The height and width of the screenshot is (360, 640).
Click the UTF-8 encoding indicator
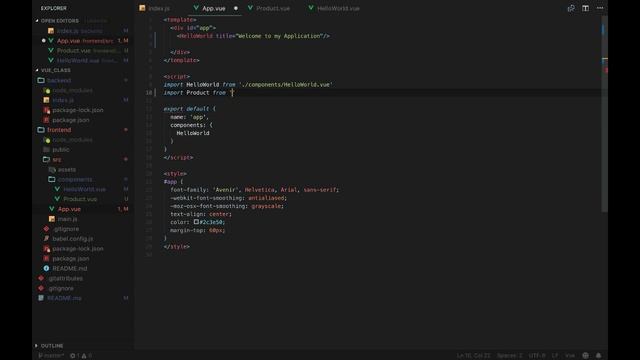click(x=537, y=356)
